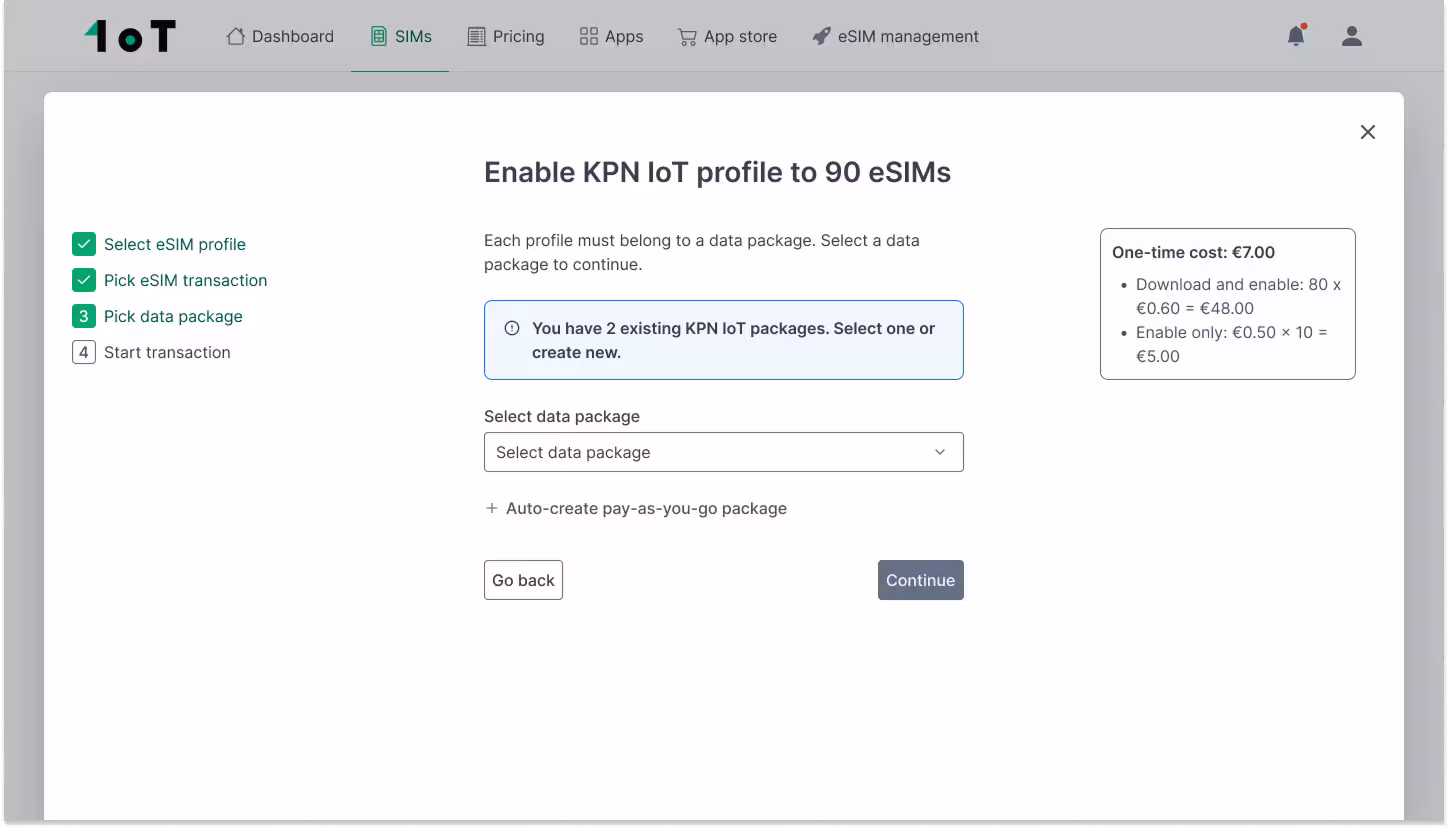Select the 'Start transaction' step label
This screenshot has width=1448, height=828.
coord(167,352)
